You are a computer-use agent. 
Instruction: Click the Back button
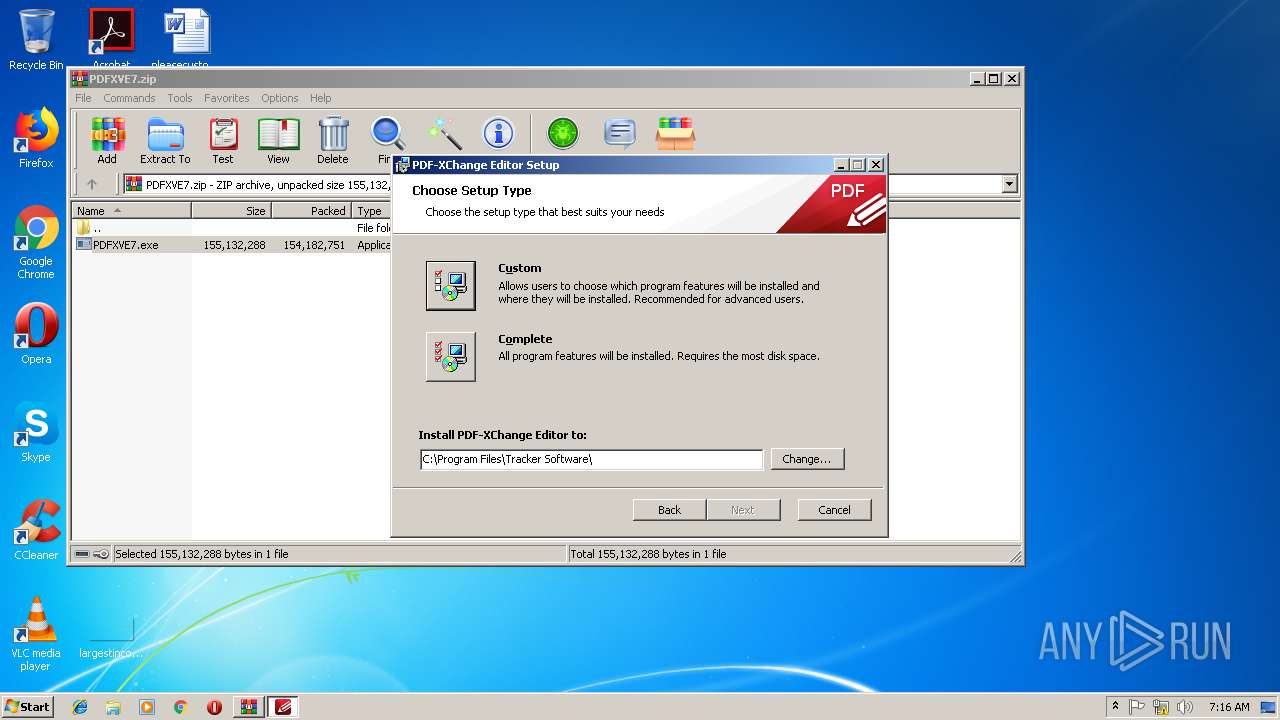(669, 510)
